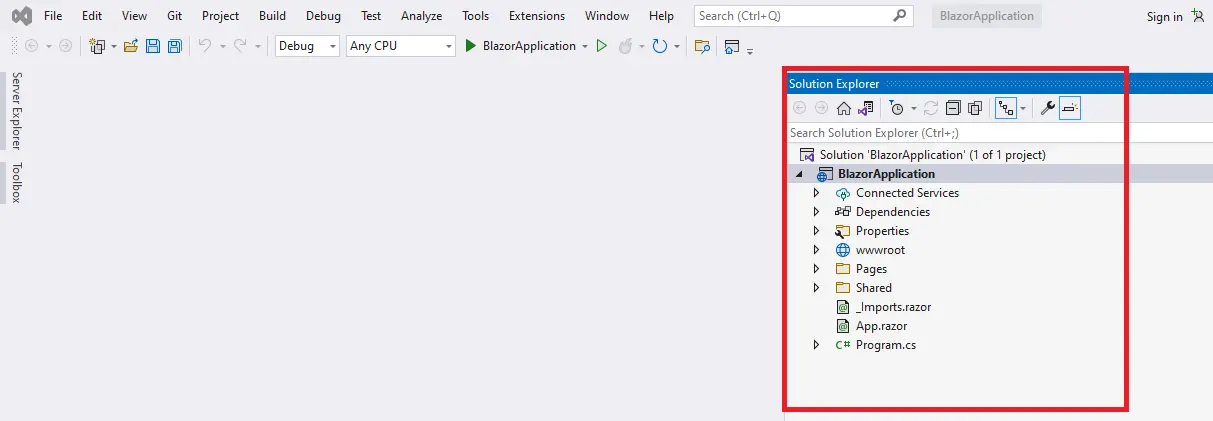Image resolution: width=1213 pixels, height=421 pixels.
Task: Click Start Without Debugging outline play icon
Action: [x=601, y=46]
